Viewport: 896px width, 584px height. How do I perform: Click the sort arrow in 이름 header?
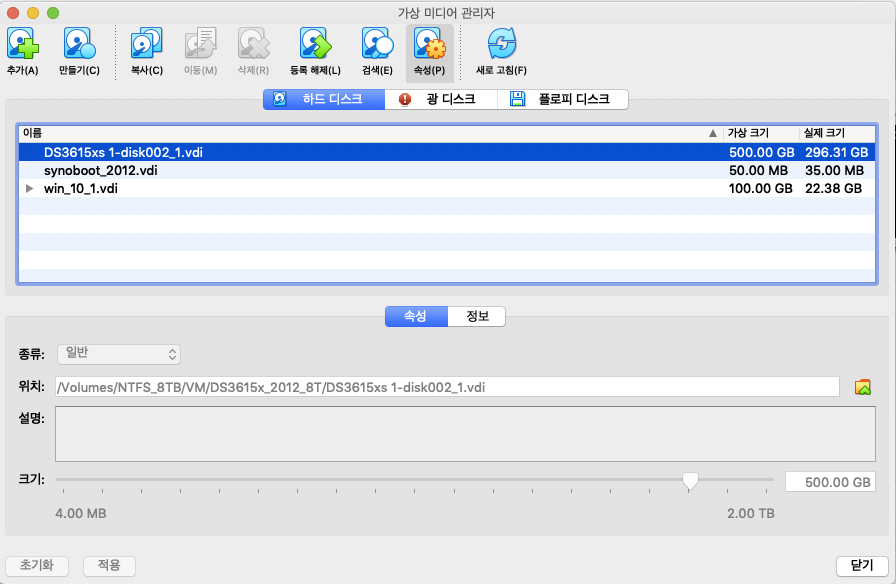(713, 133)
